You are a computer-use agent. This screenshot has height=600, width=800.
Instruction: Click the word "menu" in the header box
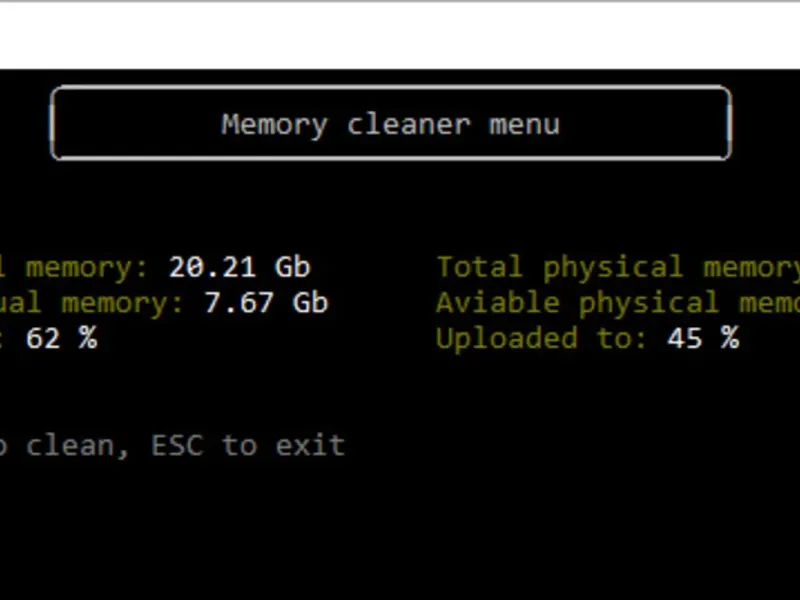(524, 125)
